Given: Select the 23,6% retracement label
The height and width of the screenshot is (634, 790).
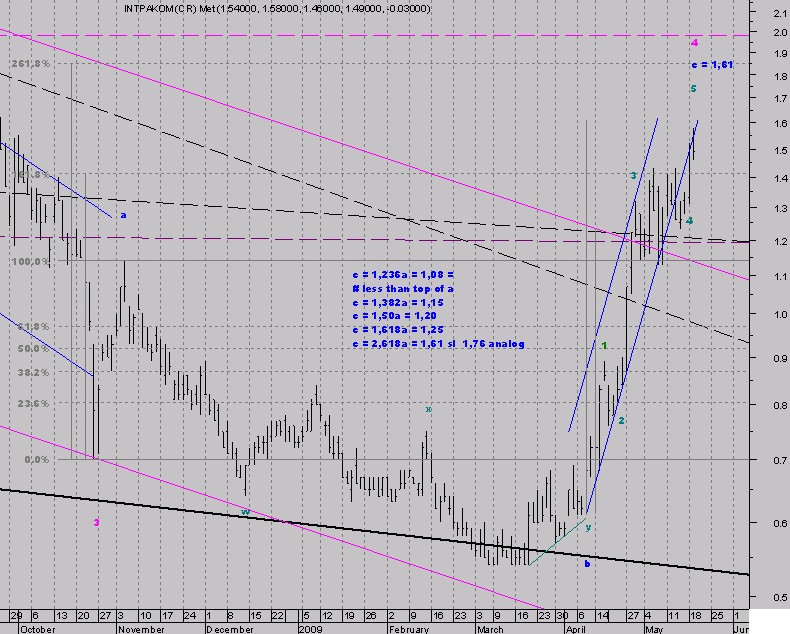Looking at the screenshot, I should (x=31, y=404).
